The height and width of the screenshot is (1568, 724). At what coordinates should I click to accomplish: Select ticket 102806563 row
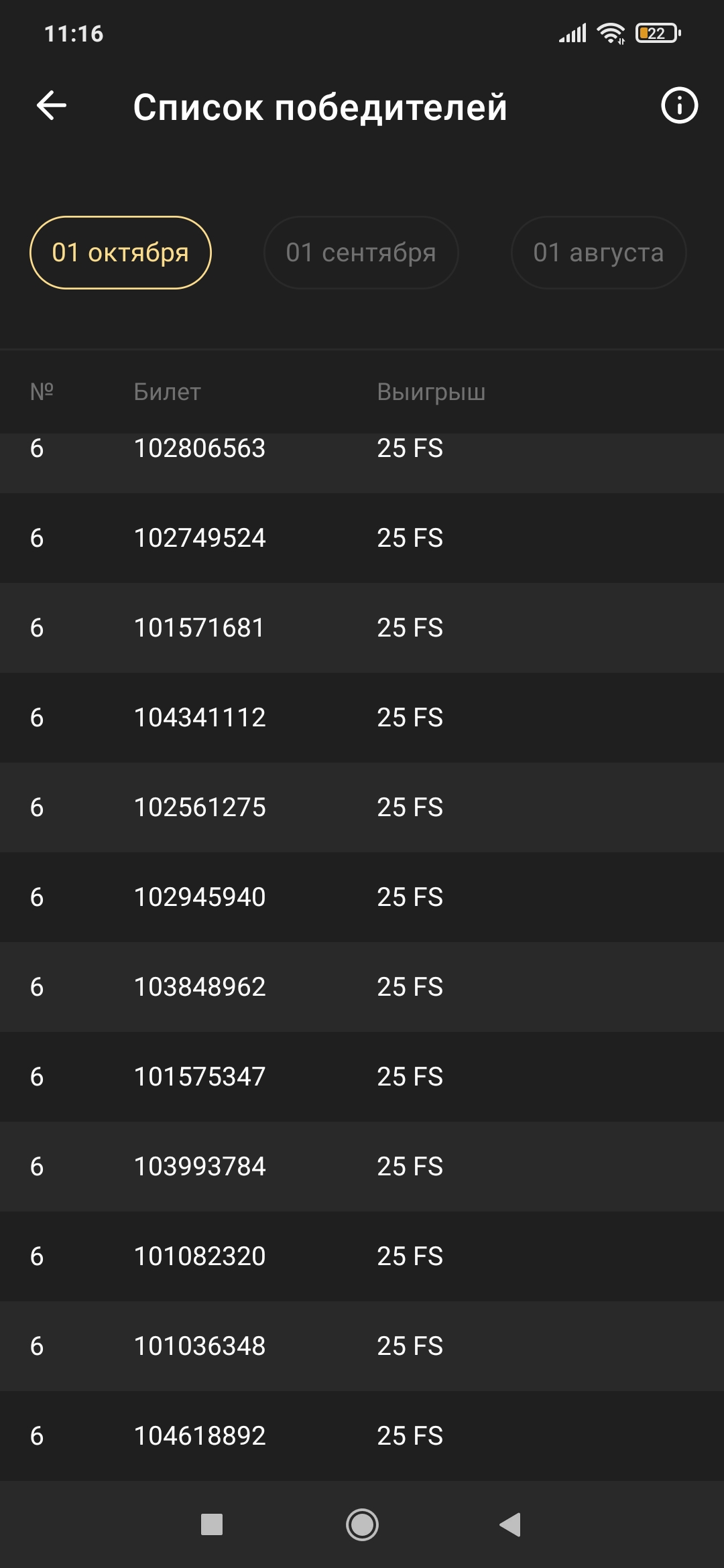[362, 462]
